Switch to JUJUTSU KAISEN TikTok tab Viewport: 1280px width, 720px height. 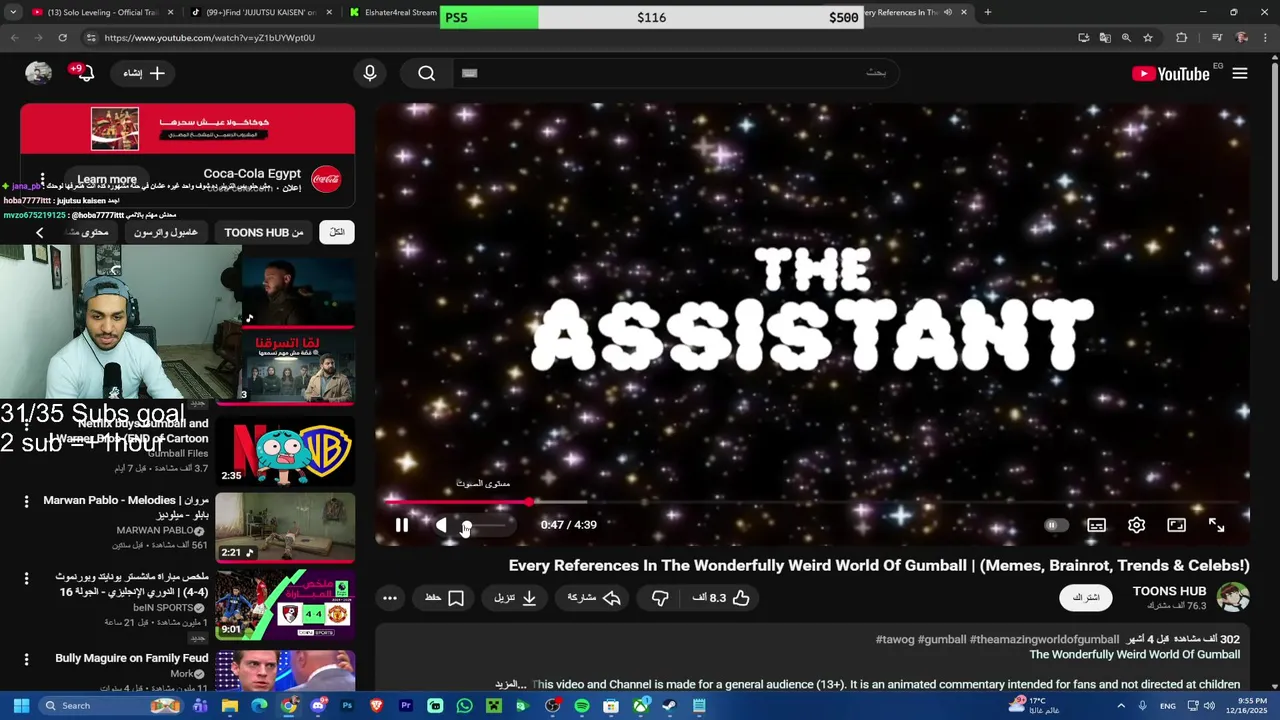[x=260, y=12]
